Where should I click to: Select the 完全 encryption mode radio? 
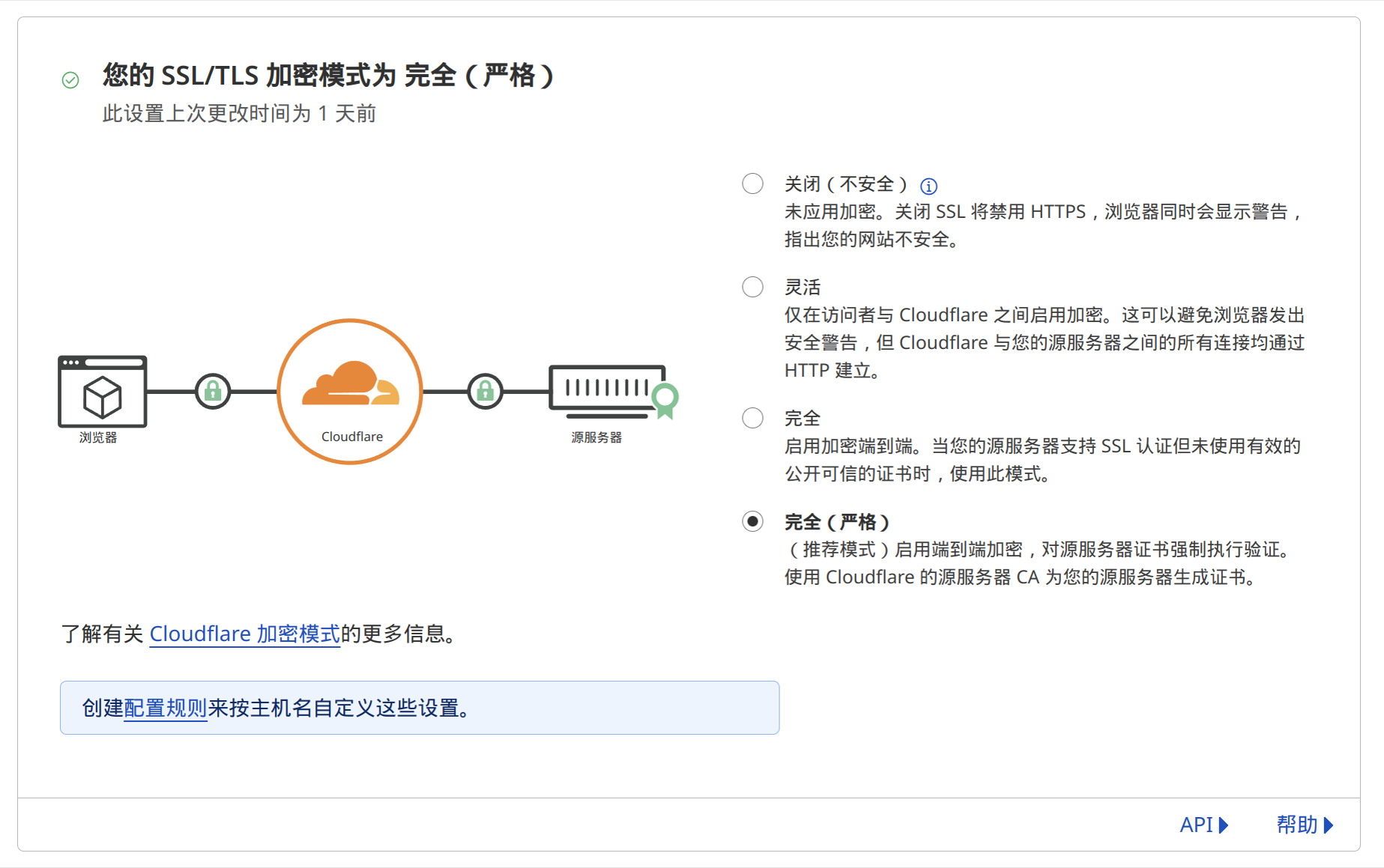752,418
